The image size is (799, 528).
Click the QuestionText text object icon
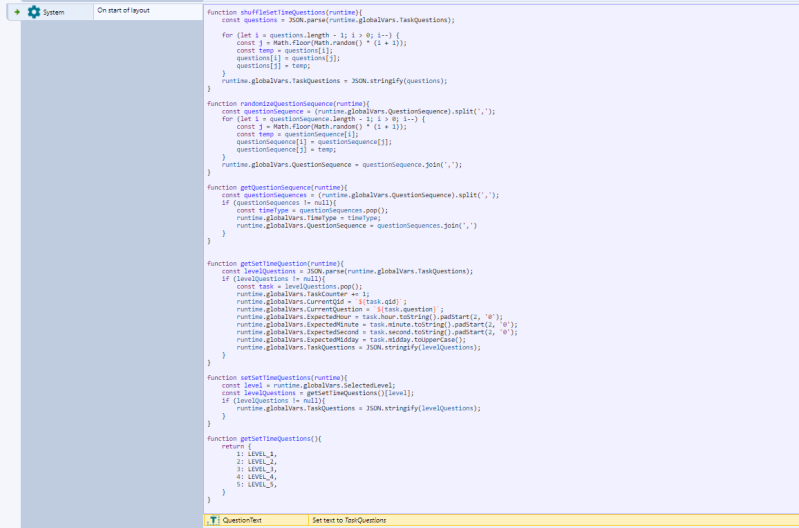214,520
